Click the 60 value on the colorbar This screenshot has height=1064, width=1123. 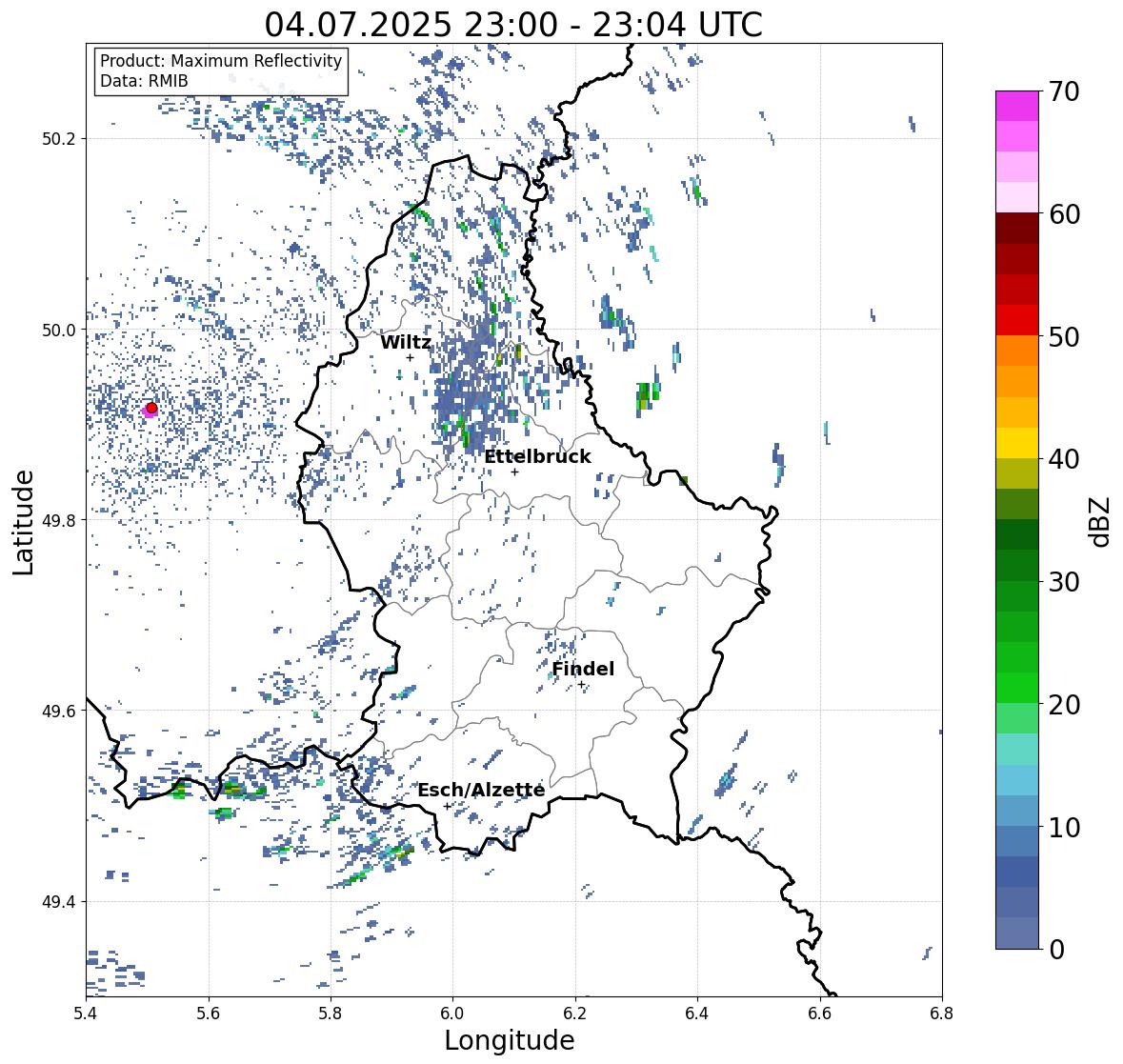pyautogui.click(x=1064, y=214)
